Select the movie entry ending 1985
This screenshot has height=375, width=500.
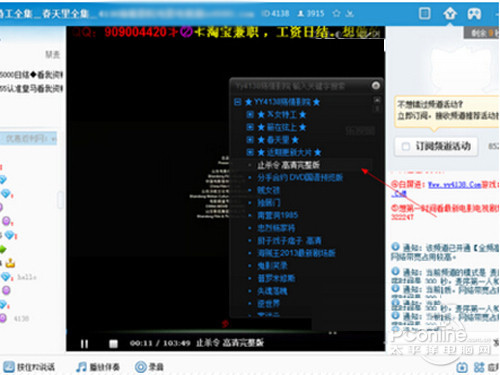tap(277, 215)
